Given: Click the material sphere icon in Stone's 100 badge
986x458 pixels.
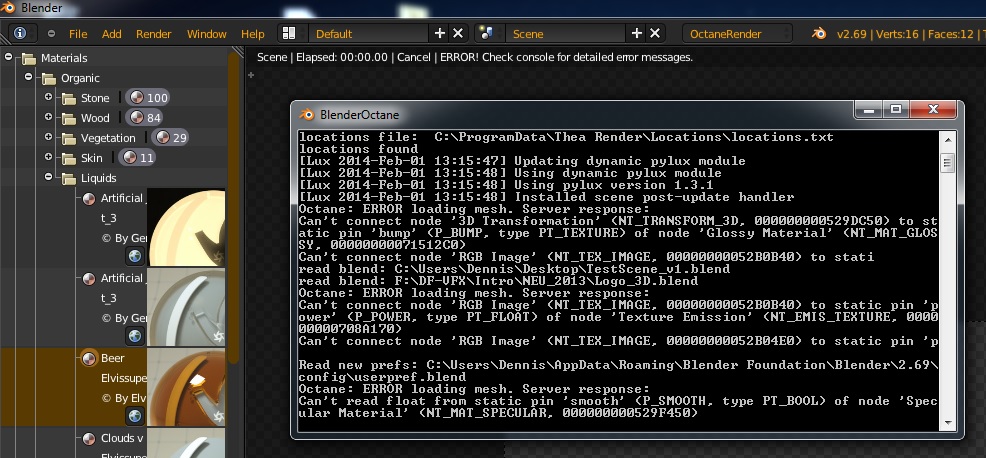Looking at the screenshot, I should [x=136, y=98].
